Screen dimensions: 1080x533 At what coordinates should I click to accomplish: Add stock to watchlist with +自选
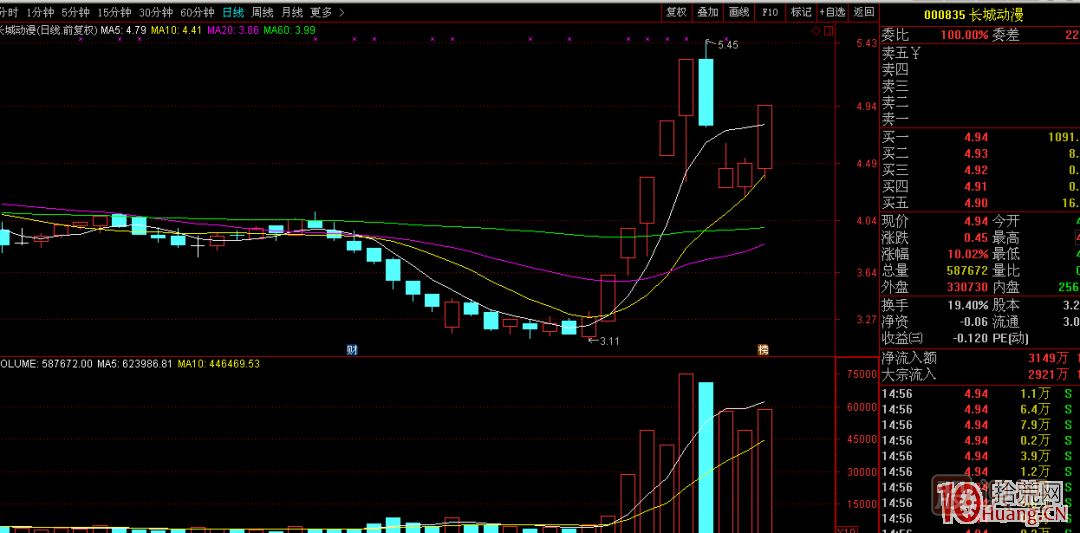pos(832,12)
